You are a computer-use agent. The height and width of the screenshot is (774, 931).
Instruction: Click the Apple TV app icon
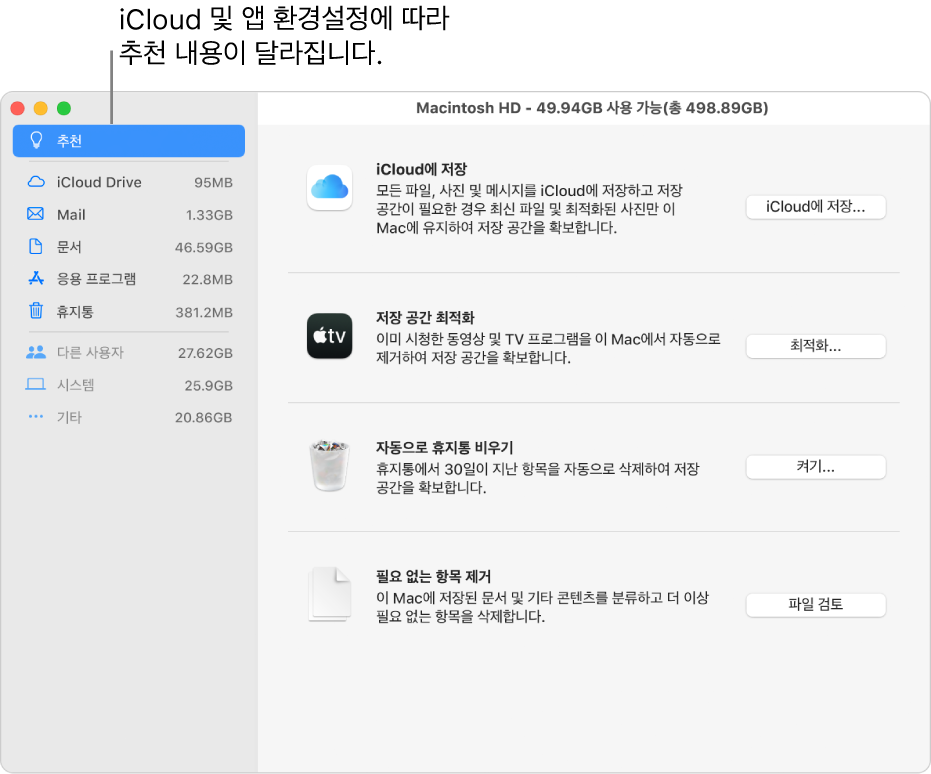coord(330,336)
